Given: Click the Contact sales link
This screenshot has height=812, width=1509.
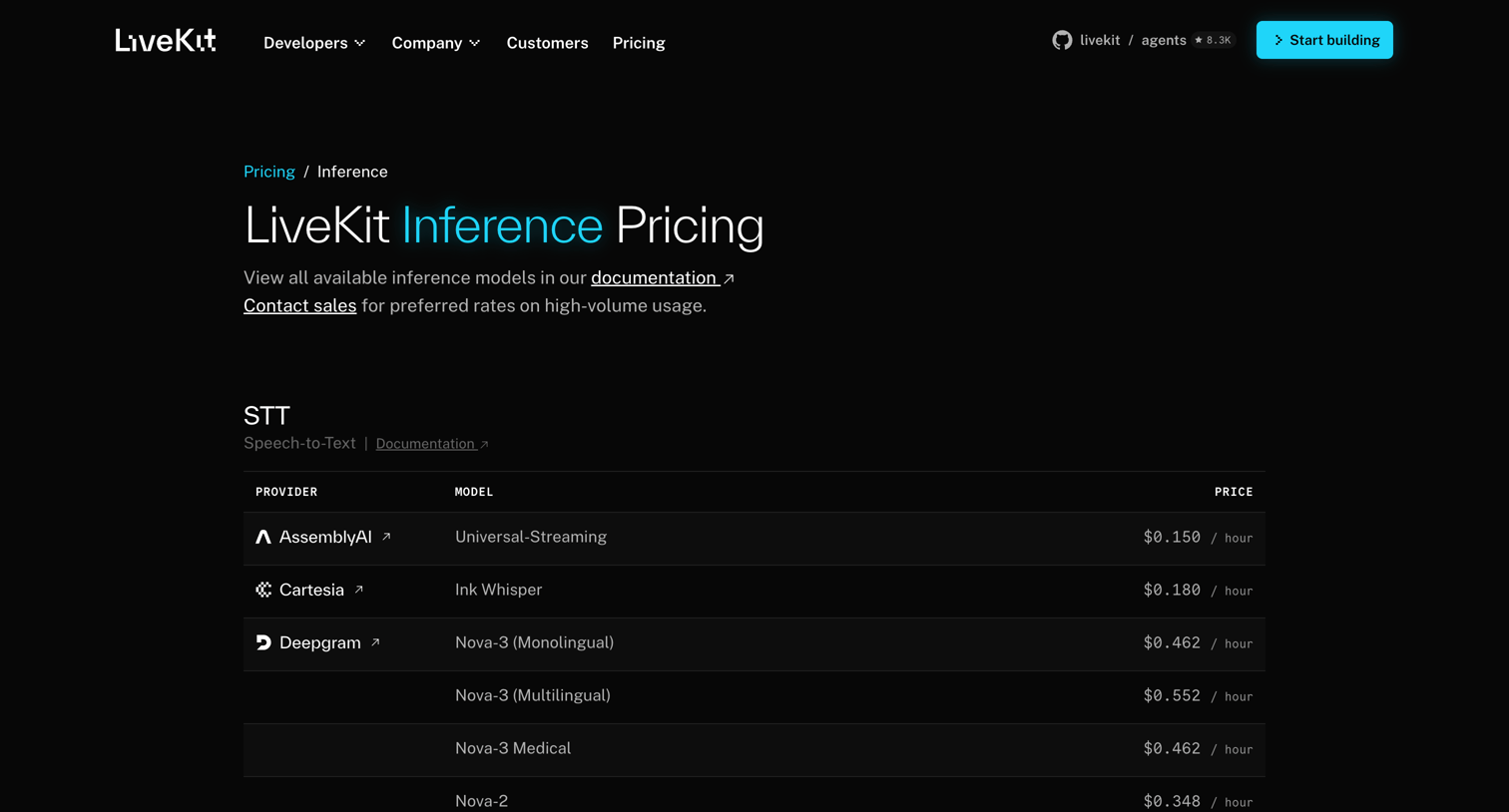Looking at the screenshot, I should click(x=299, y=305).
